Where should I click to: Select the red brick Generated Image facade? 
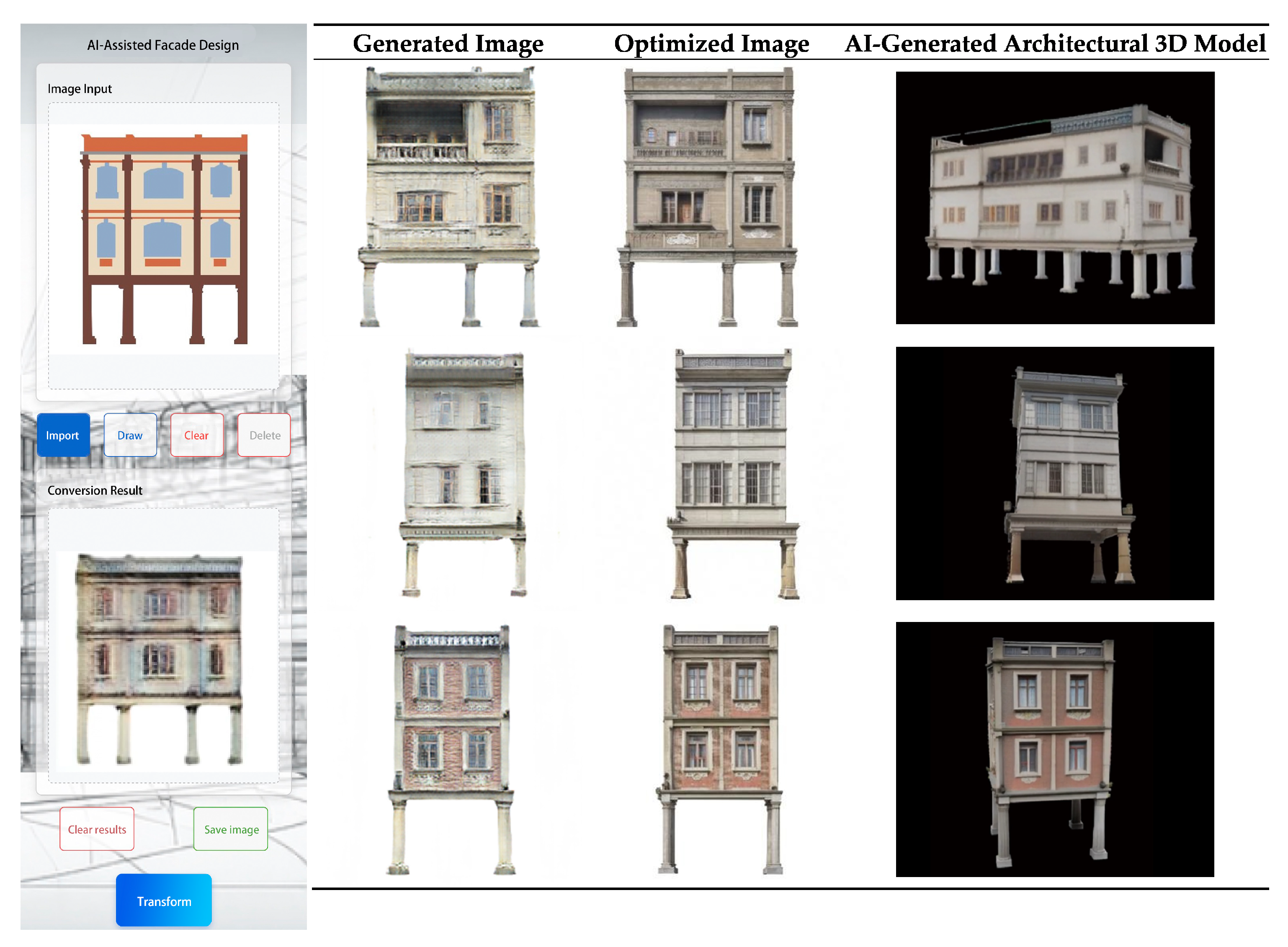(x=451, y=749)
